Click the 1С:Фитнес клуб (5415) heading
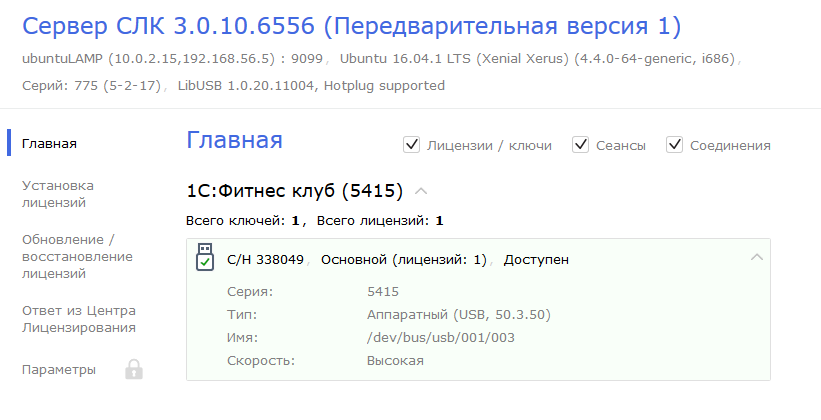821x420 pixels. click(294, 190)
